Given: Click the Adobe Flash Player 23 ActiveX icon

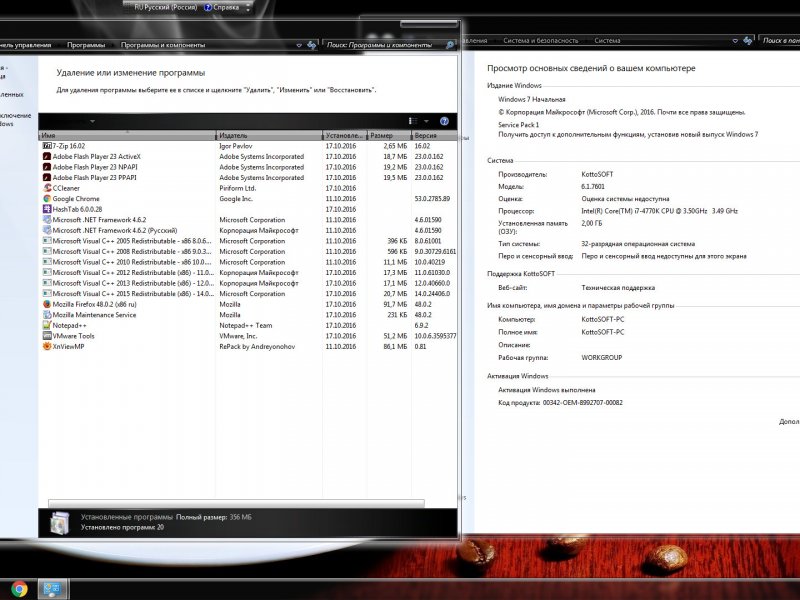Looking at the screenshot, I should (x=47, y=157).
